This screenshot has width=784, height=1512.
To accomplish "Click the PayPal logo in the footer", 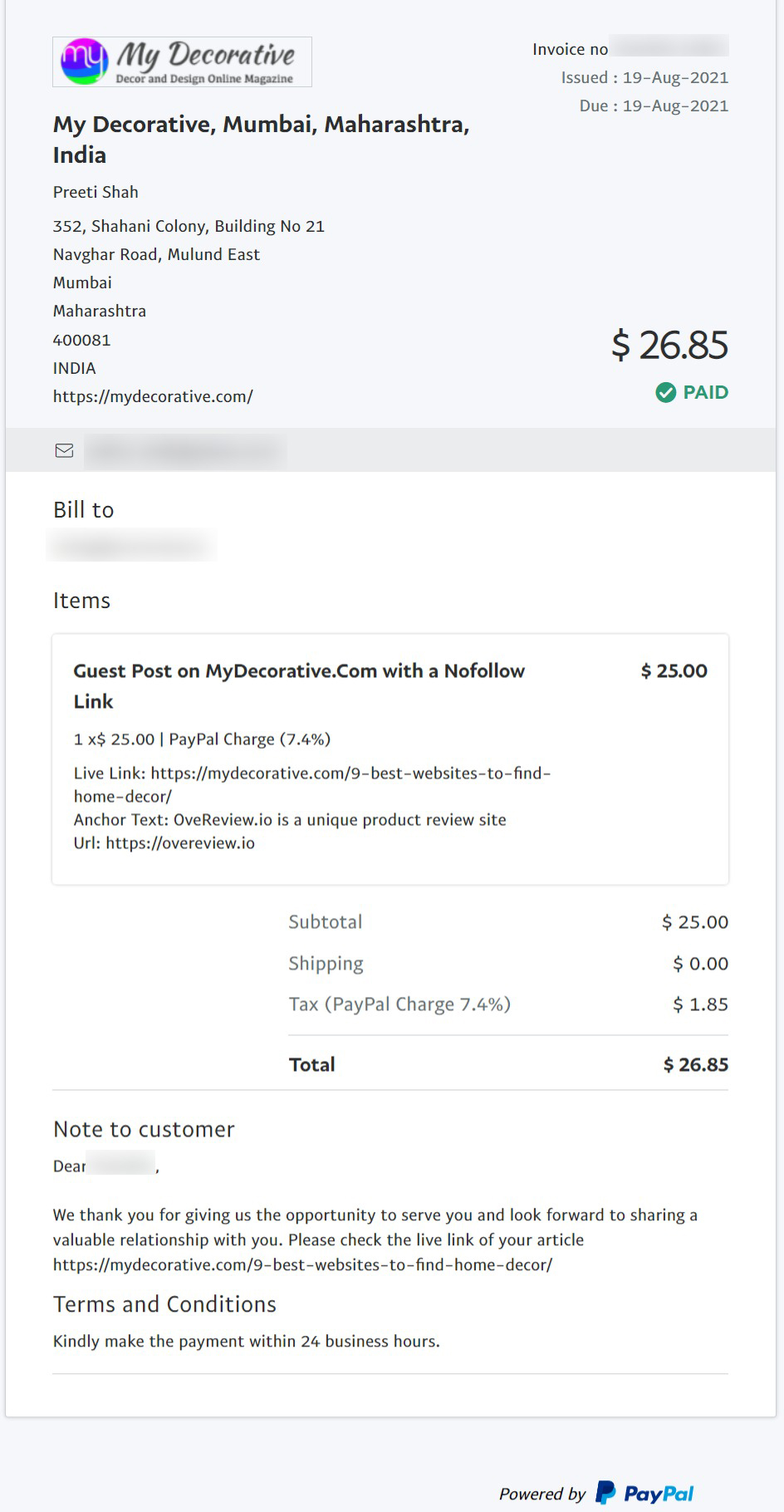I will tap(644, 1493).
